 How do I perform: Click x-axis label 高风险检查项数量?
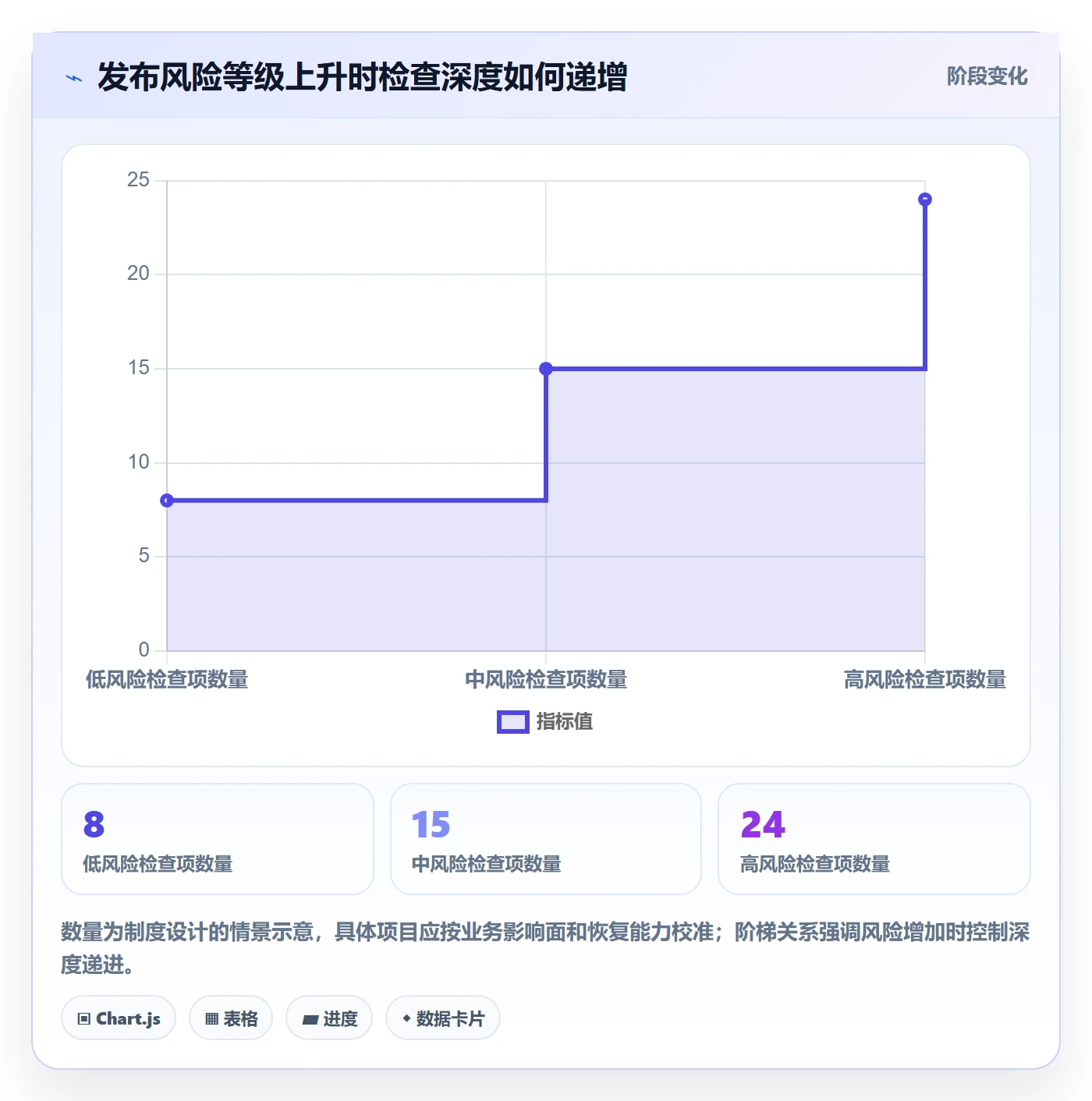point(925,680)
